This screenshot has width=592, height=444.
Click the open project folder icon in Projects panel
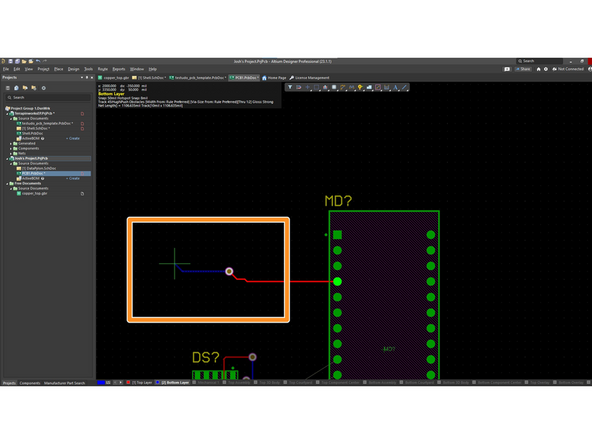pos(25,88)
